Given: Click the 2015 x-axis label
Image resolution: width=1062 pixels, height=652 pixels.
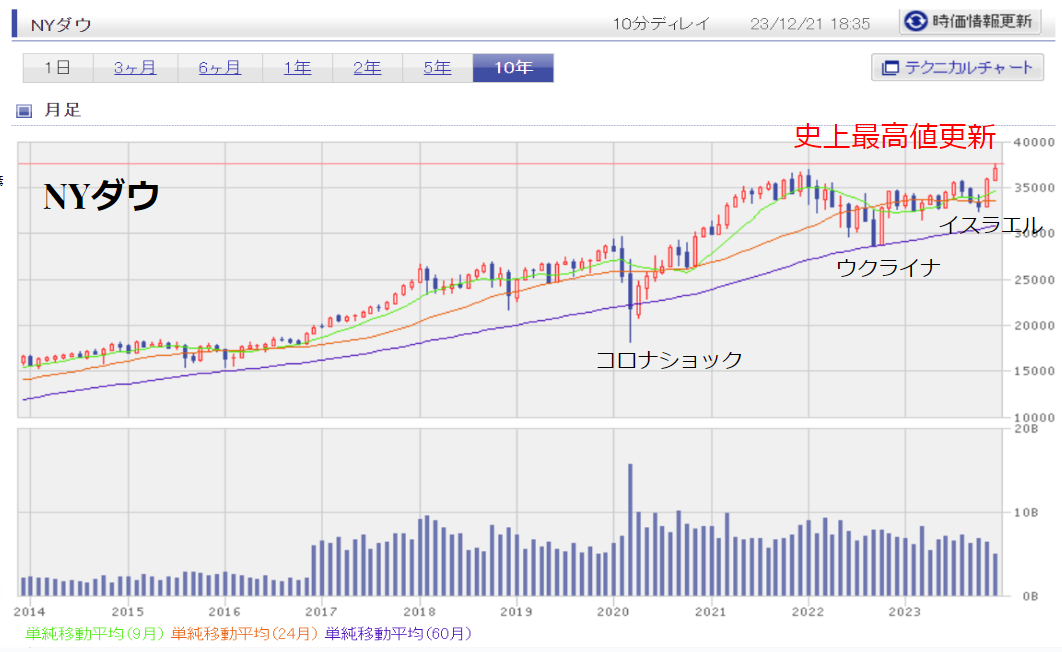Looking at the screenshot, I should tap(127, 612).
